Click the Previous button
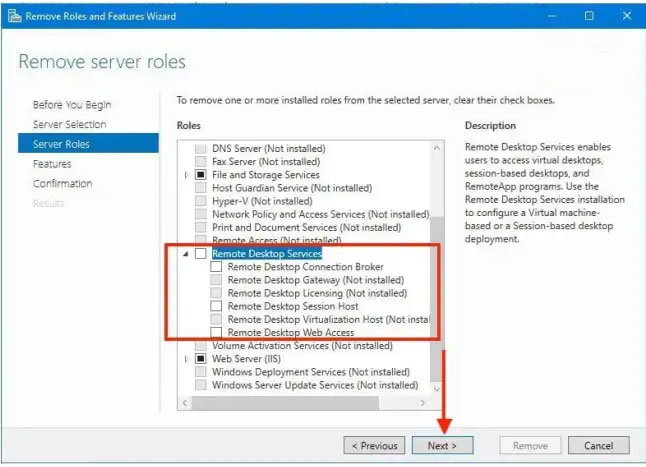Screen dimensions: 646x467 click(374, 446)
